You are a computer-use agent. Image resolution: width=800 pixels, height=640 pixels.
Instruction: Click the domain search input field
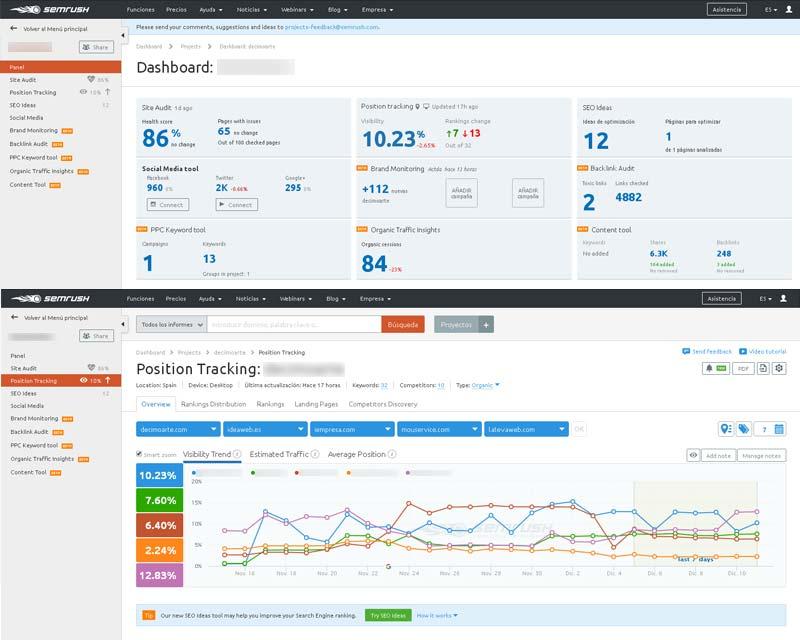pyautogui.click(x=293, y=324)
